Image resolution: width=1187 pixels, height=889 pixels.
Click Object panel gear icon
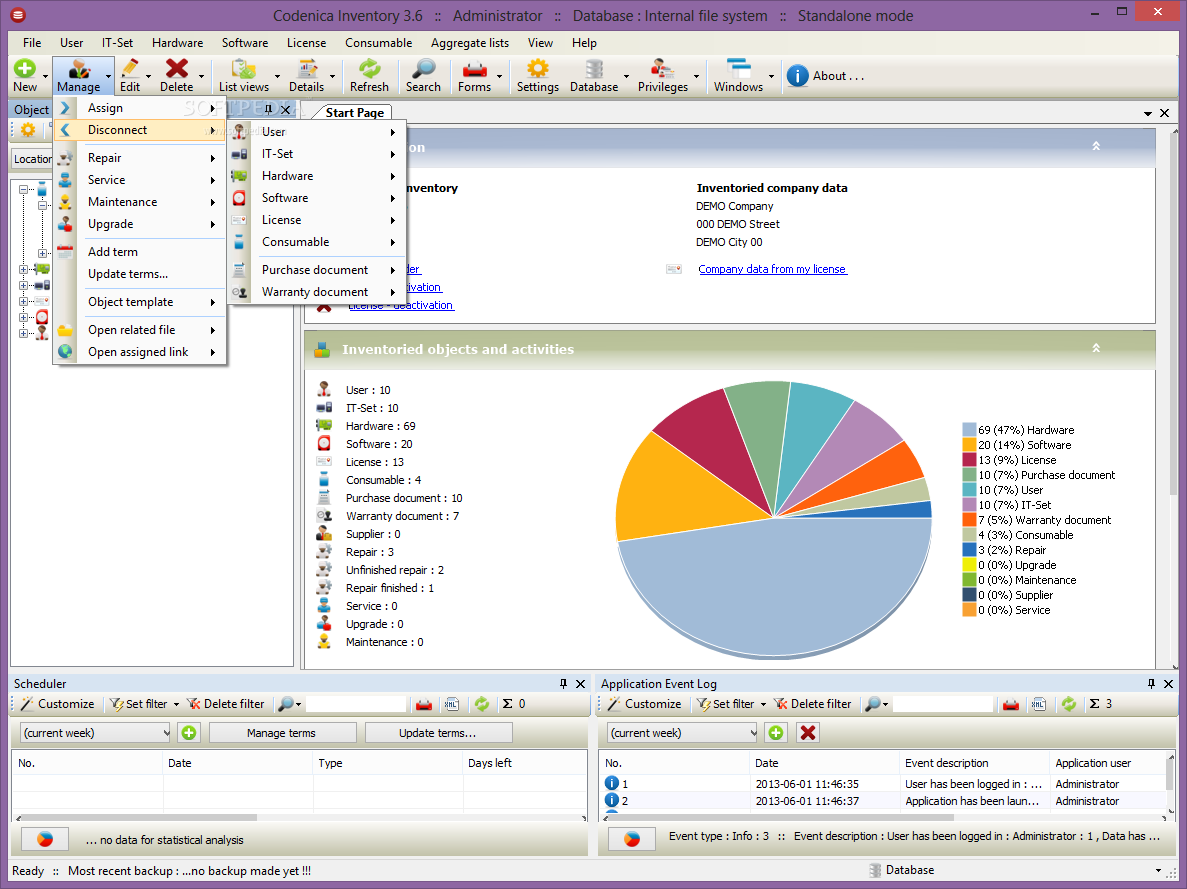pos(28,130)
